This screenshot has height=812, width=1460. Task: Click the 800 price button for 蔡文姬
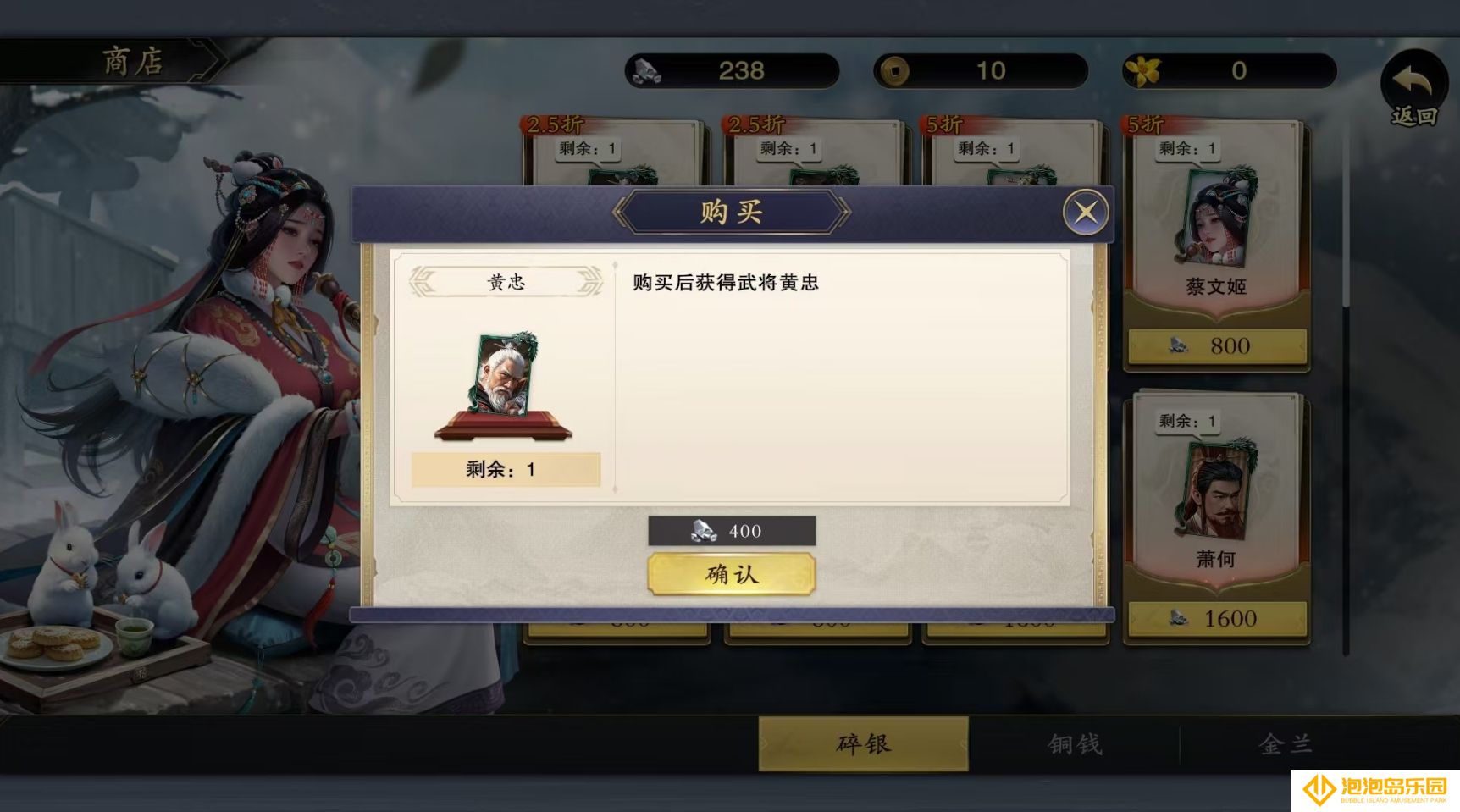pos(1217,345)
